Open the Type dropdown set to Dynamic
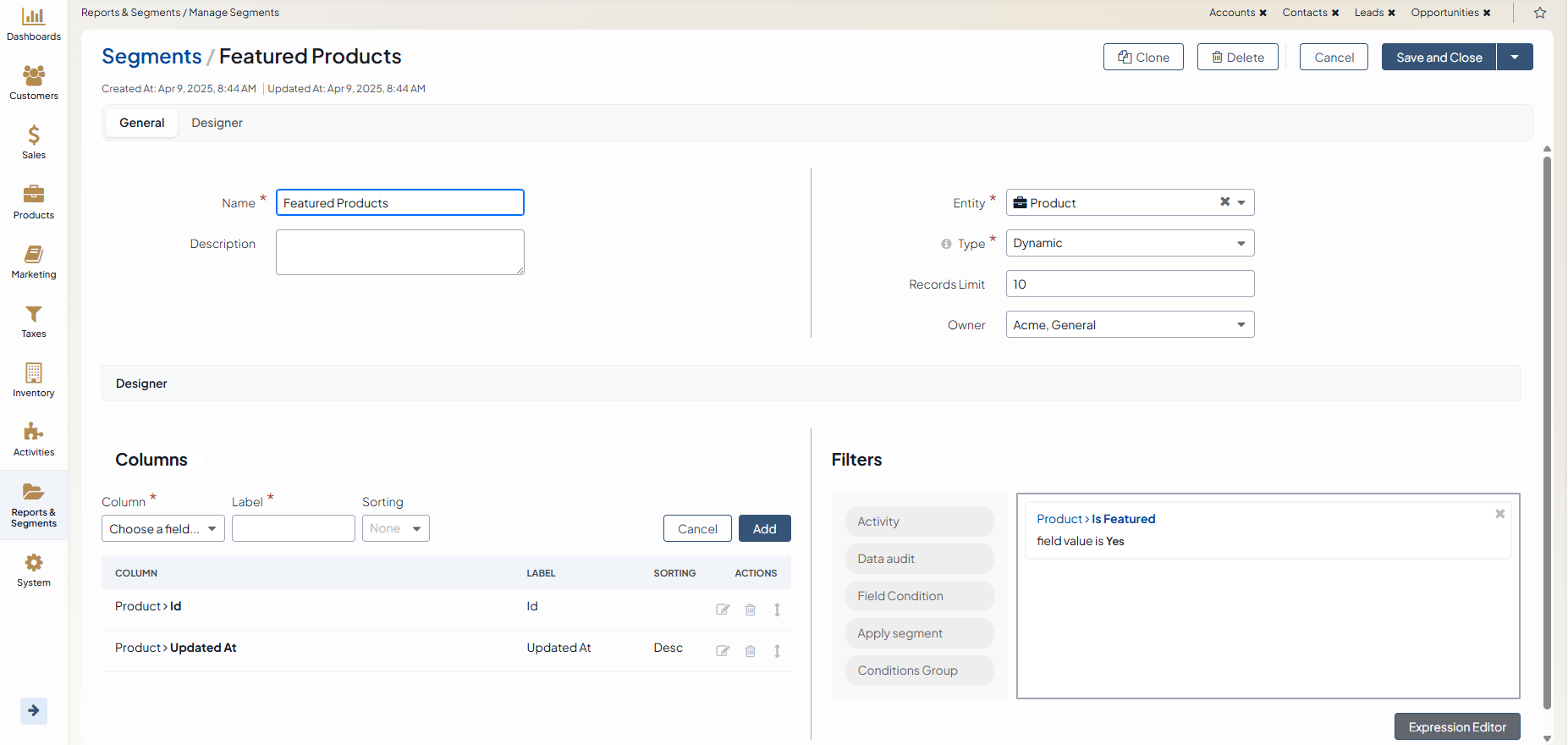Screen dimensions: 1568x745 click(1130, 243)
